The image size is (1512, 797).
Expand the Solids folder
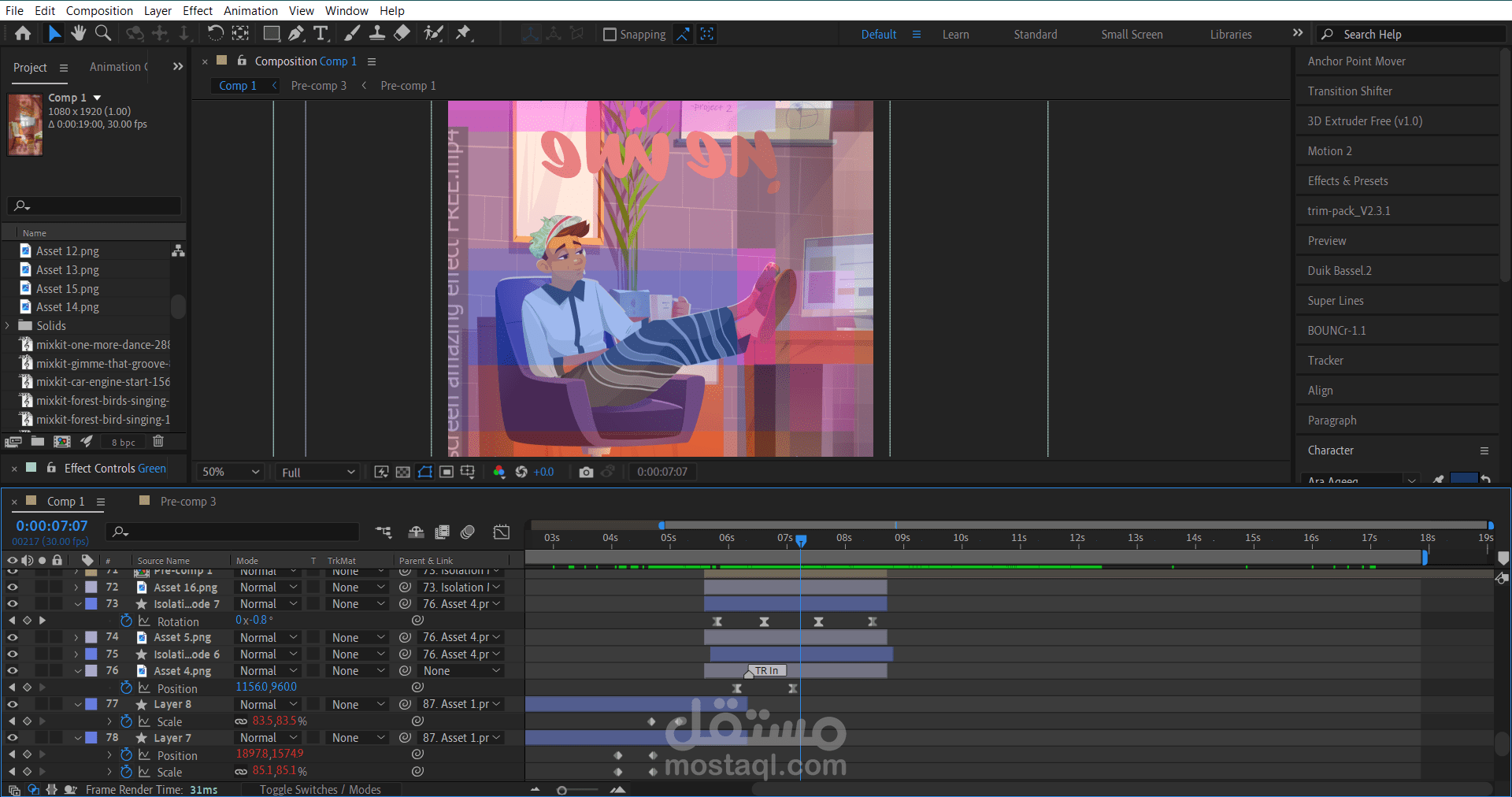pyautogui.click(x=8, y=325)
